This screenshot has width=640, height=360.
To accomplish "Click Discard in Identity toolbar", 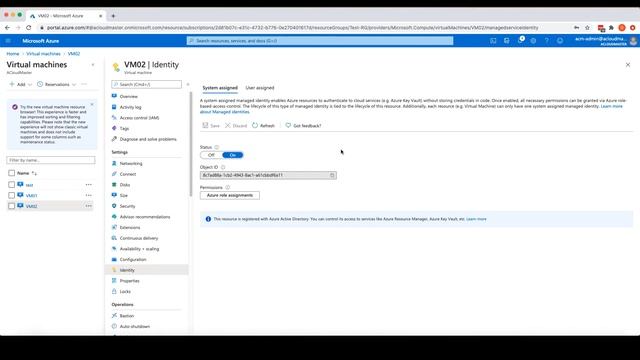I will pos(236,126).
